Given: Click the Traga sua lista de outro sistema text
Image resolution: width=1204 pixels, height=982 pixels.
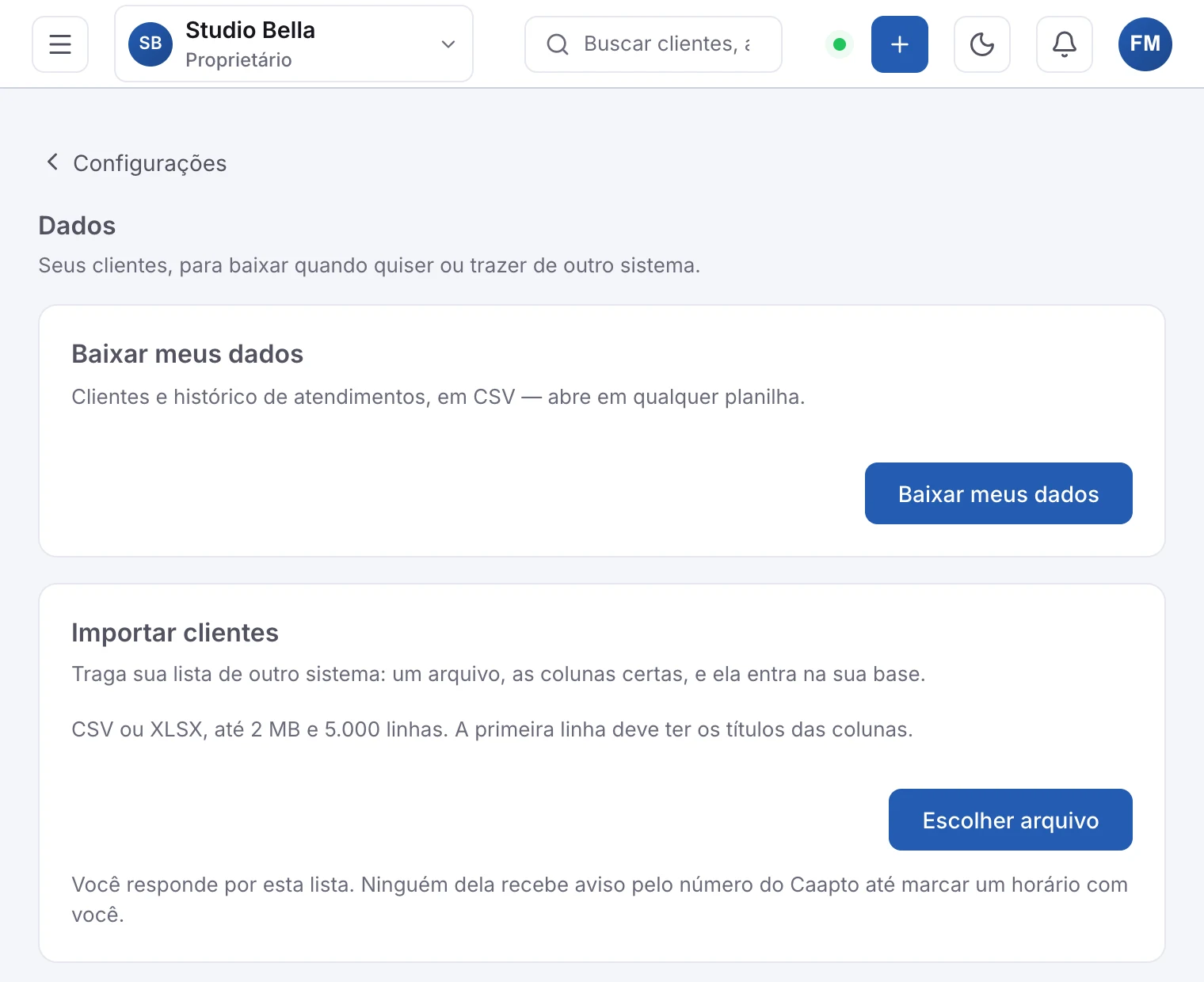Looking at the screenshot, I should coord(498,674).
